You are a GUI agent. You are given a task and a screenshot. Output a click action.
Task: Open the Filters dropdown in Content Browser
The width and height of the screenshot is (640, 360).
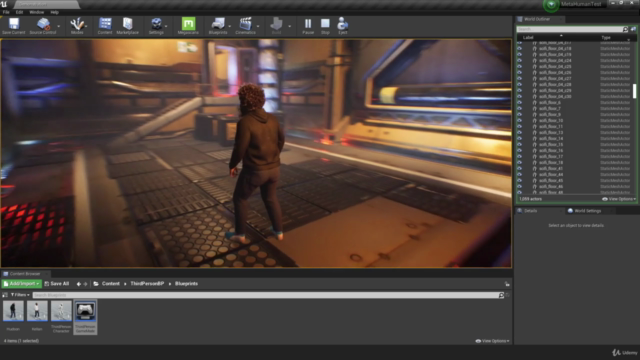[20, 295]
